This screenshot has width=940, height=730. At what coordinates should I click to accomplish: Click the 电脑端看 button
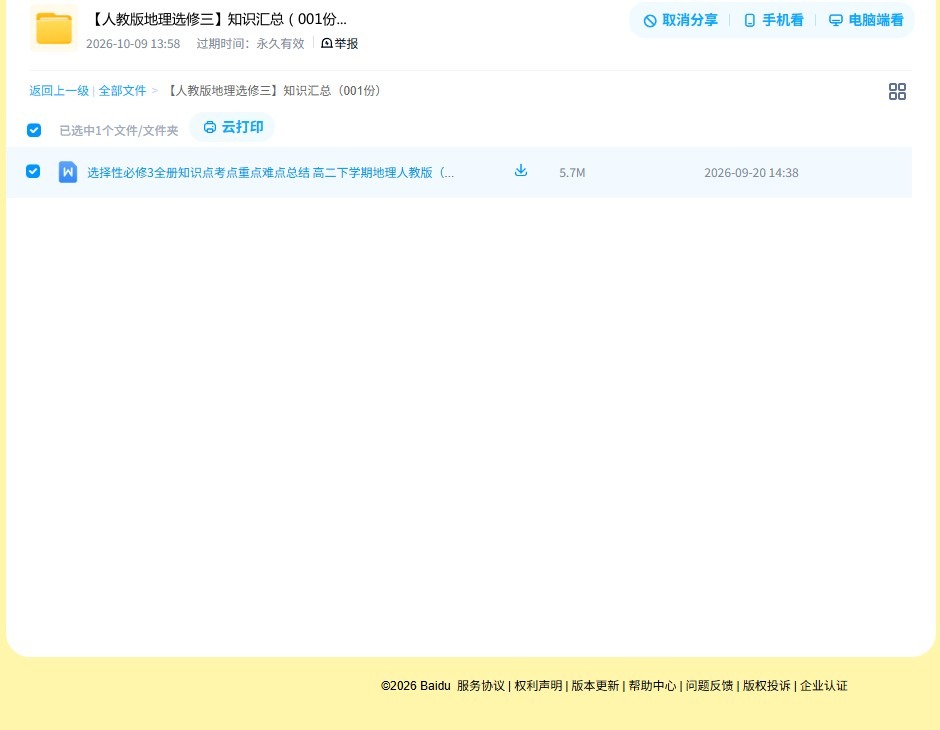[866, 20]
